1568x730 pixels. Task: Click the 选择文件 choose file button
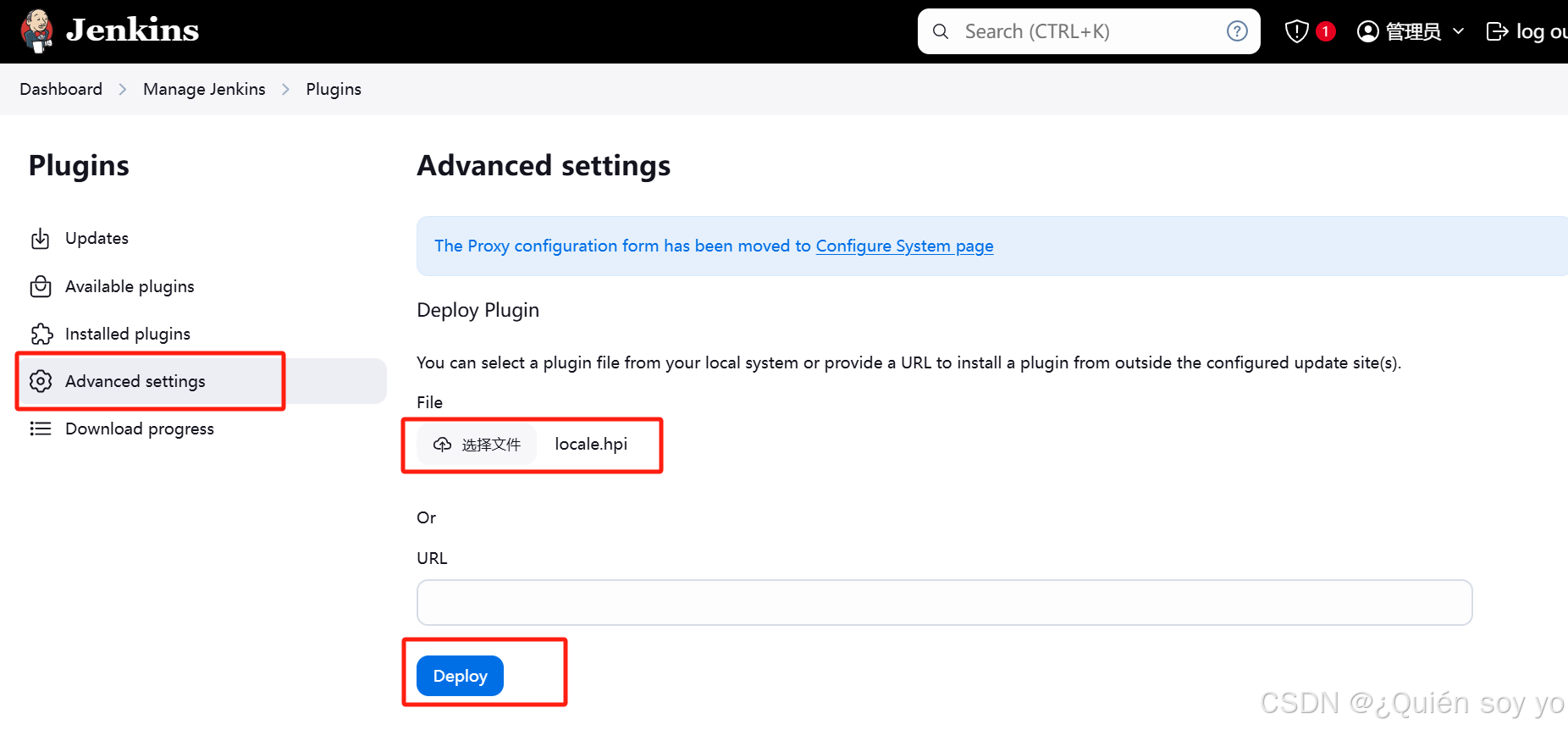coord(477,445)
